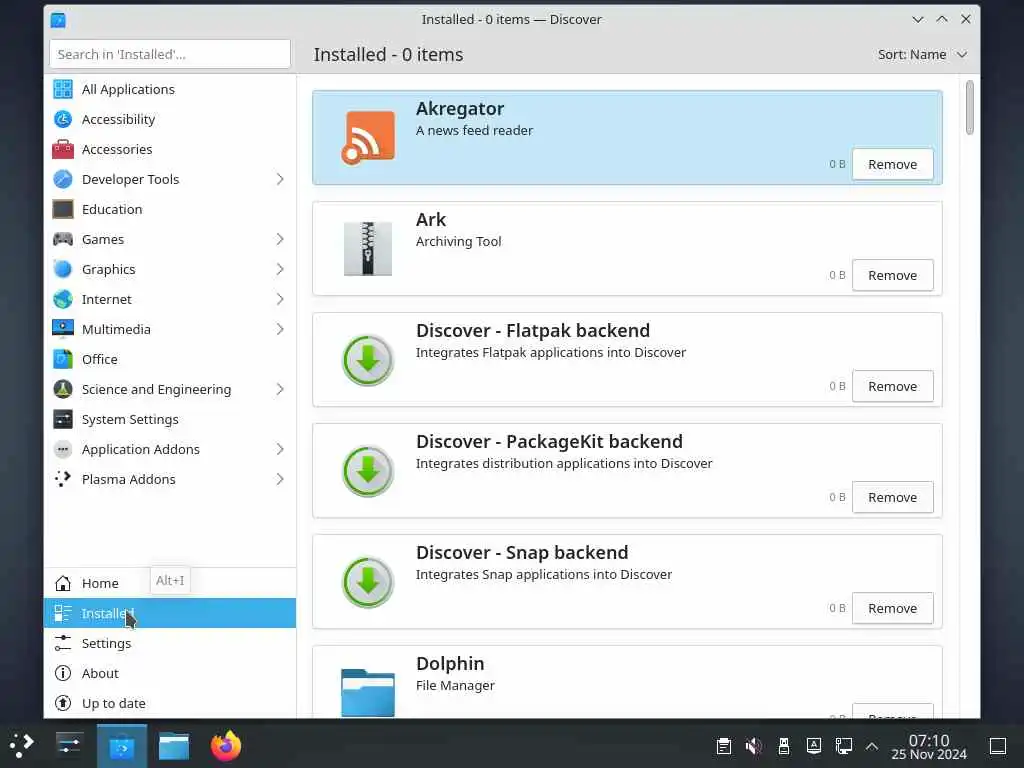
Task: Open the About page
Action: [x=170, y=673]
